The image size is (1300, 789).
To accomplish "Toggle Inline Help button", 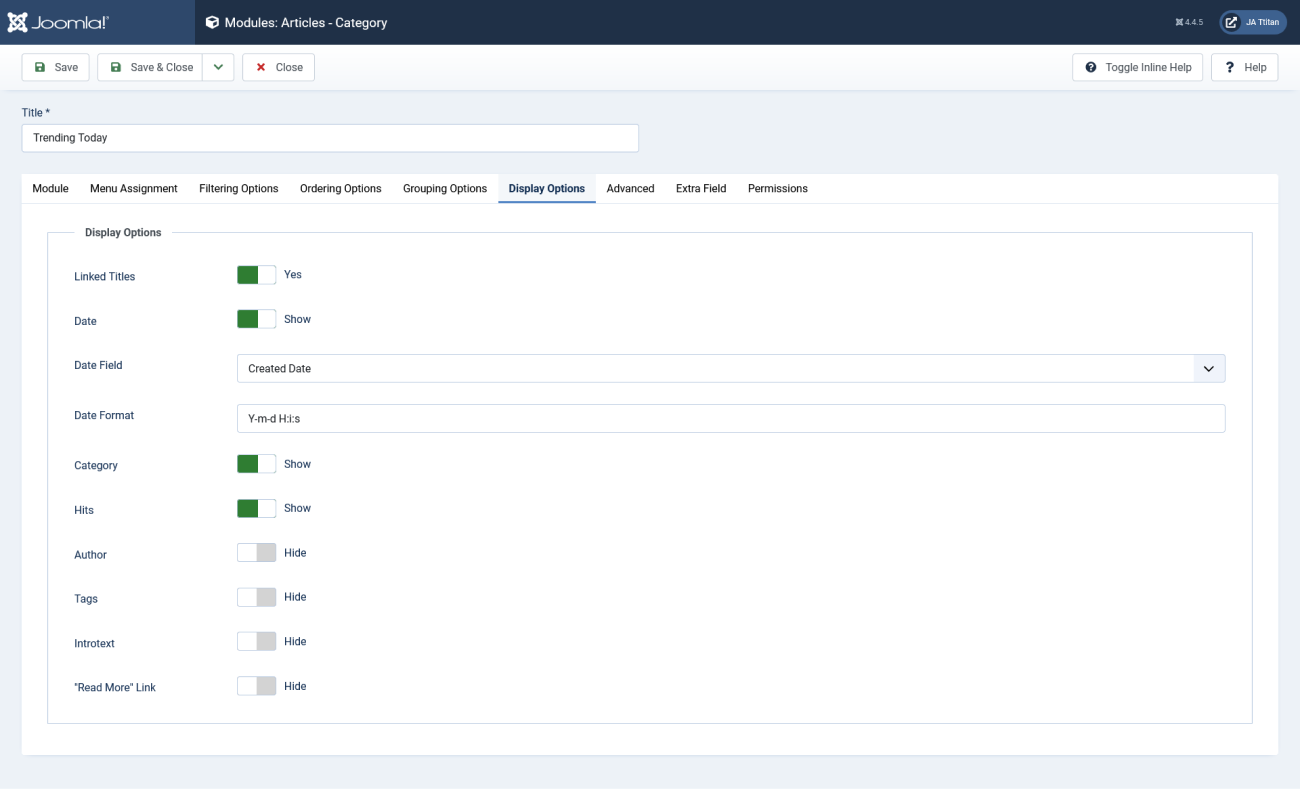I will (x=1138, y=67).
